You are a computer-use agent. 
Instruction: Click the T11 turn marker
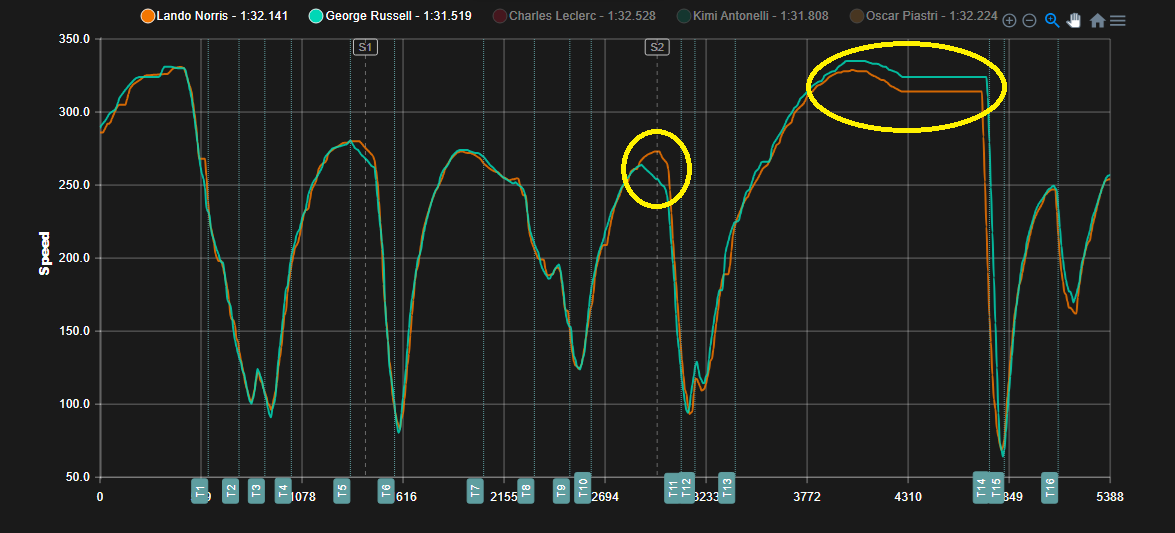coord(672,488)
